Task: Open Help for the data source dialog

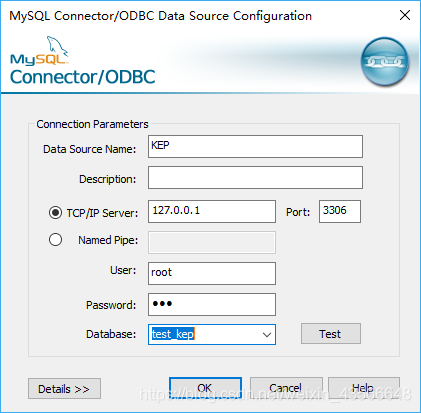Action: (x=364, y=388)
